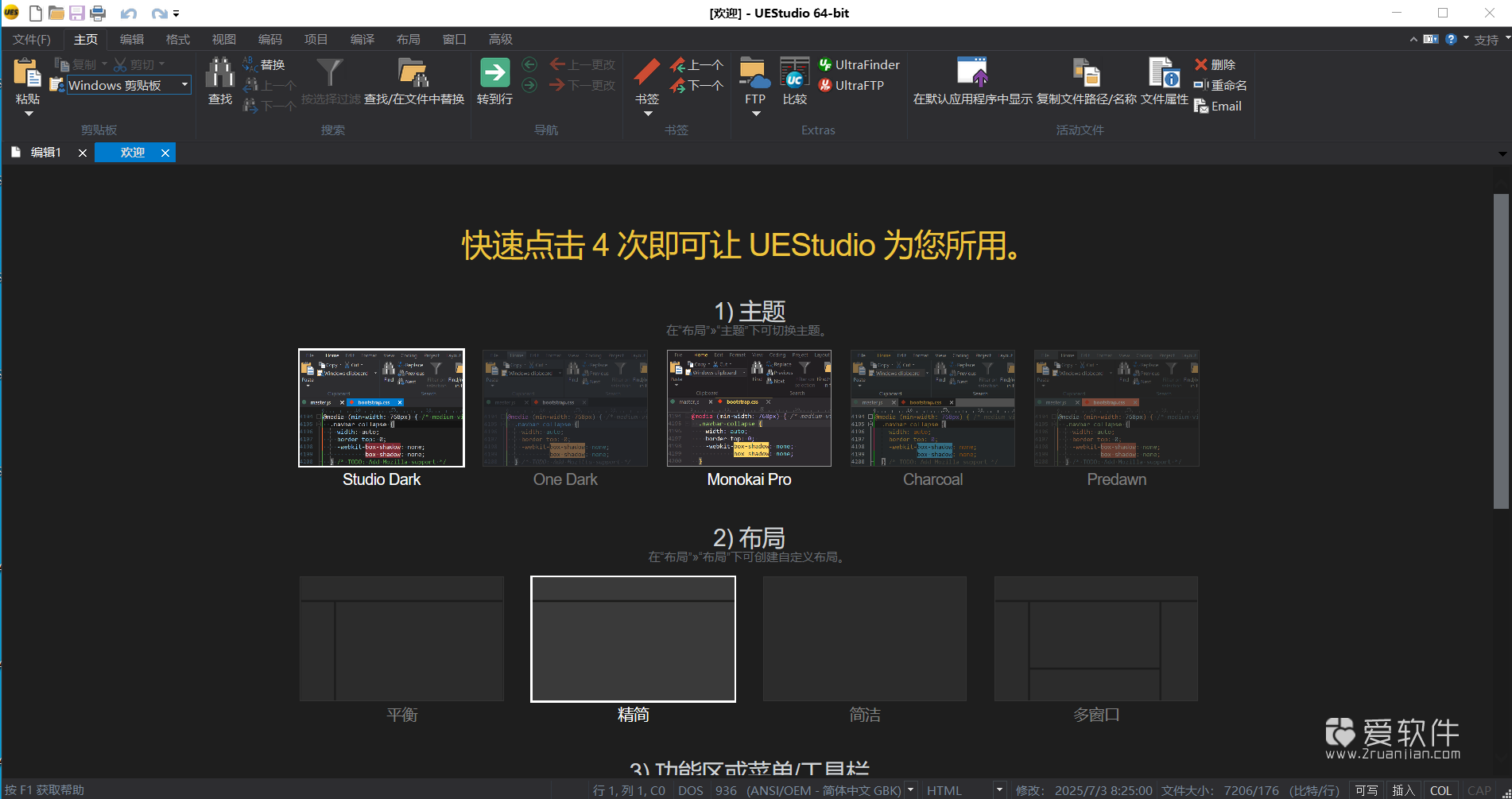The image size is (1512, 799).
Task: Click the New file icon in quick access toolbar
Action: click(36, 13)
